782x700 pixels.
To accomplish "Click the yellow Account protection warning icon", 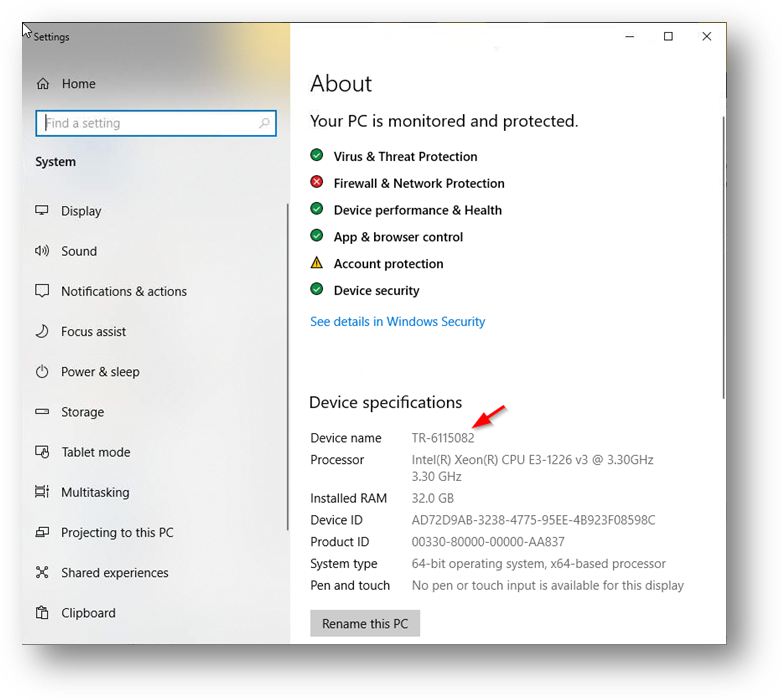I will pos(317,263).
